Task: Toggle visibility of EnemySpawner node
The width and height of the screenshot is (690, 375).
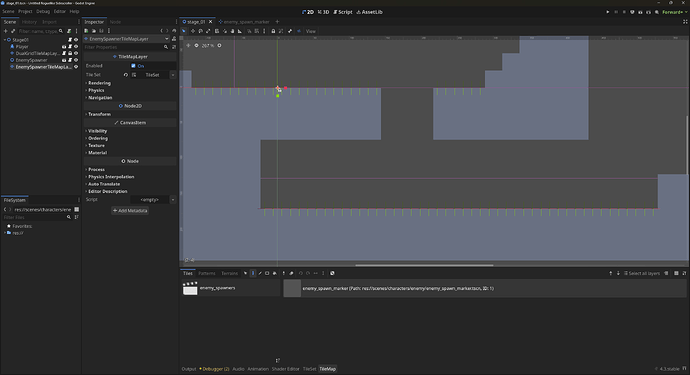Action: point(76,60)
